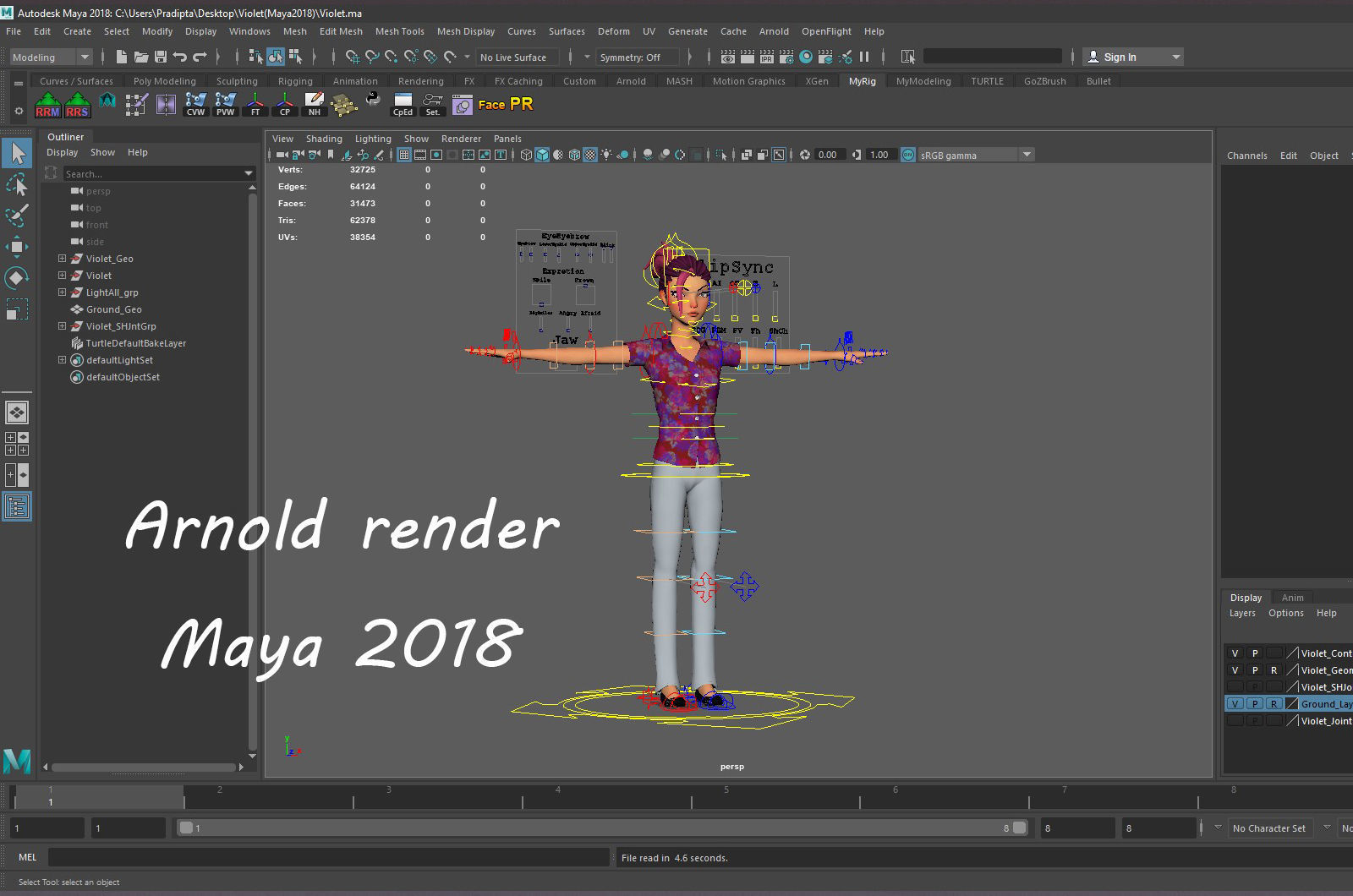This screenshot has height=896, width=1353.
Task: Open the layer editor Options menu
Action: point(1285,613)
